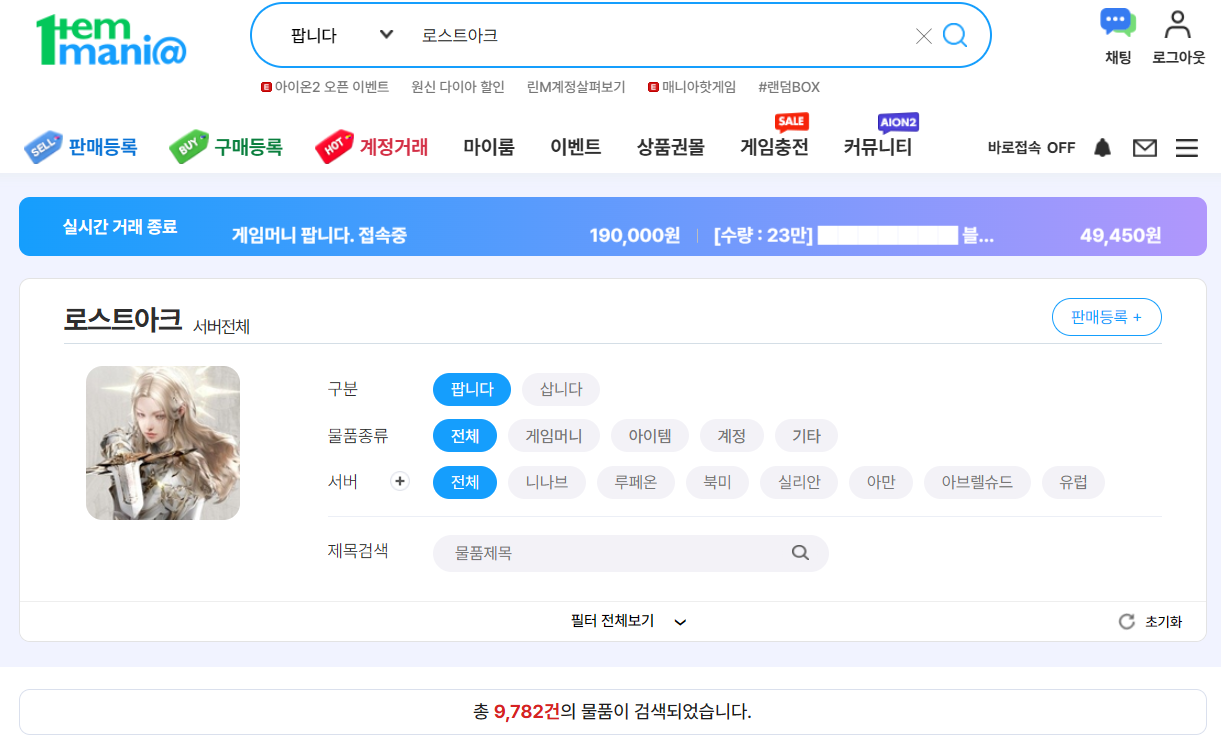Click the title search magnifier icon

click(800, 552)
